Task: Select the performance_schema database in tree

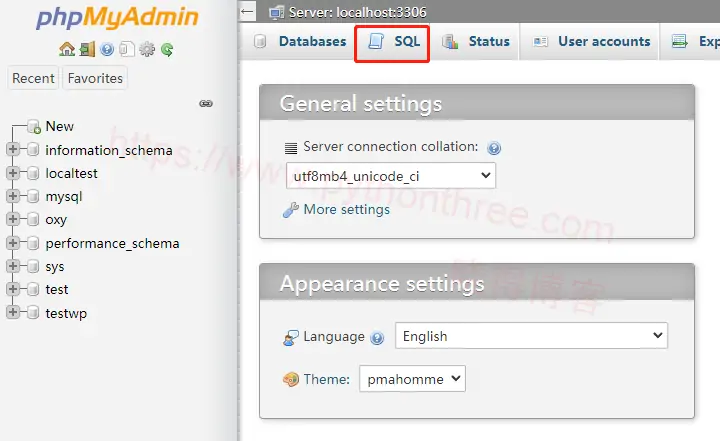Action: coord(112,243)
